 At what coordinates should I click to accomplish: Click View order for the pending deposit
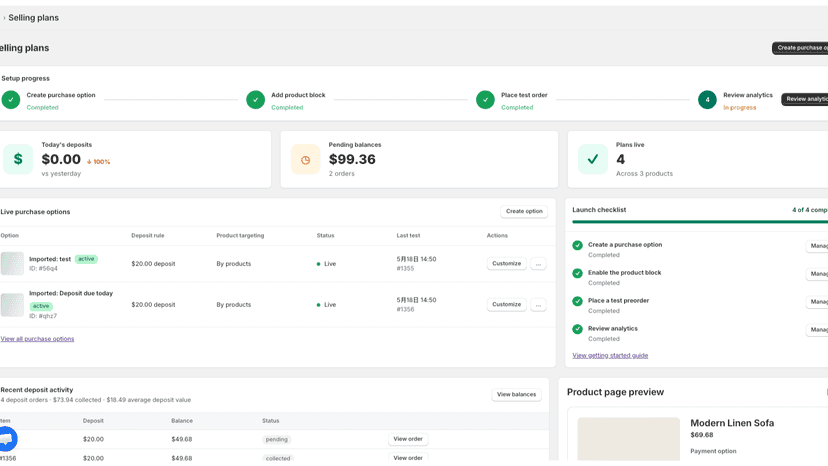tap(408, 439)
